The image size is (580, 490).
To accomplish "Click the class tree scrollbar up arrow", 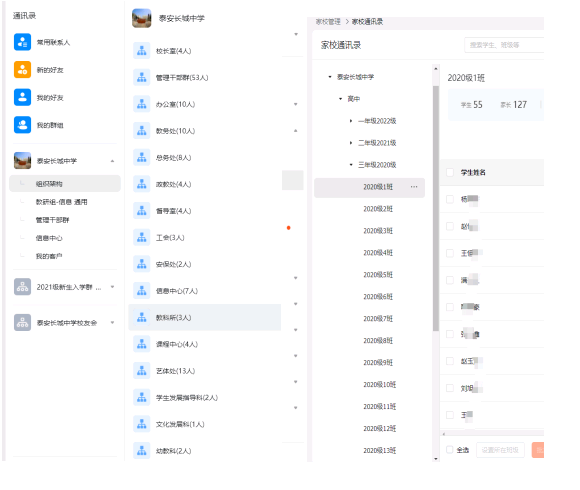I will [436, 68].
